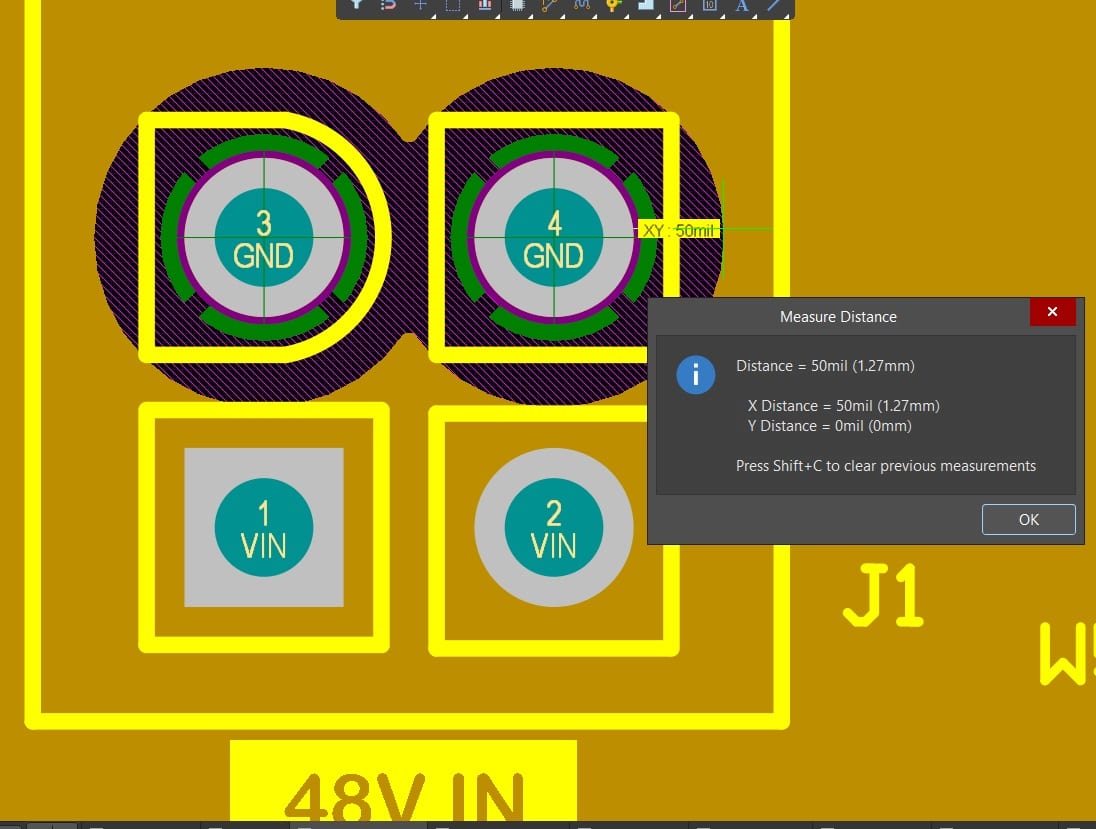Pick the dashed selection rectangle tool
The width and height of the screenshot is (1096, 829).
452,4
